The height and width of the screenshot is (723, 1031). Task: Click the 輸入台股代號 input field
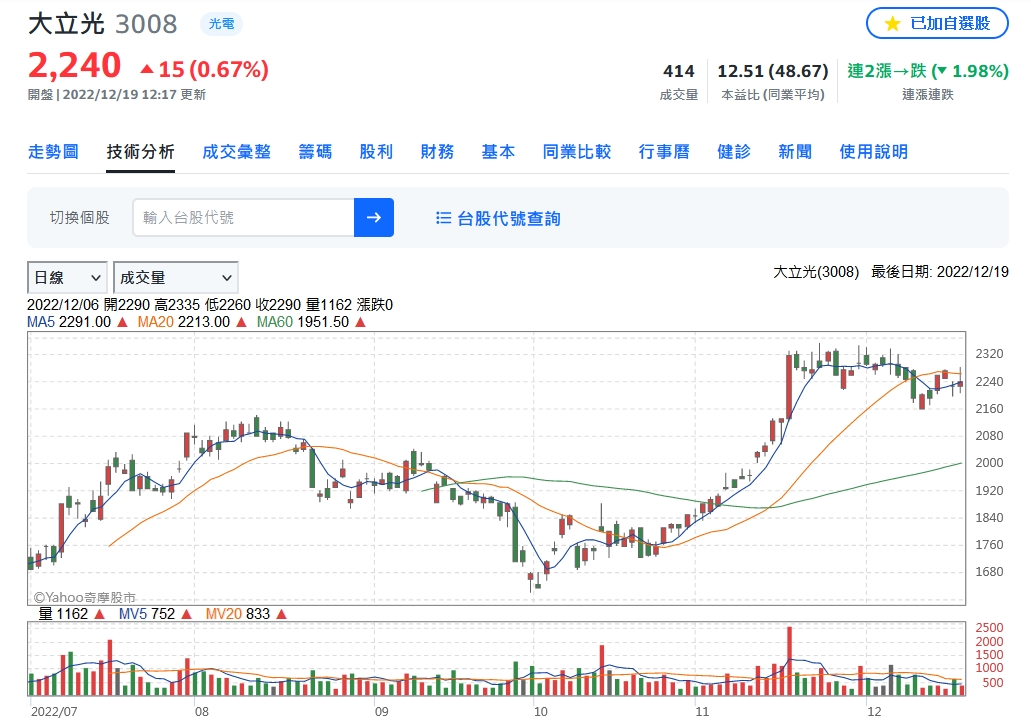(x=243, y=218)
